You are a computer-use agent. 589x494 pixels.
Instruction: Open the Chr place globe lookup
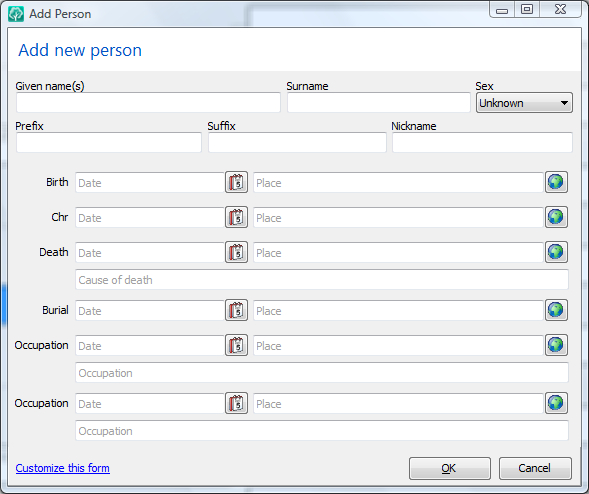[556, 217]
